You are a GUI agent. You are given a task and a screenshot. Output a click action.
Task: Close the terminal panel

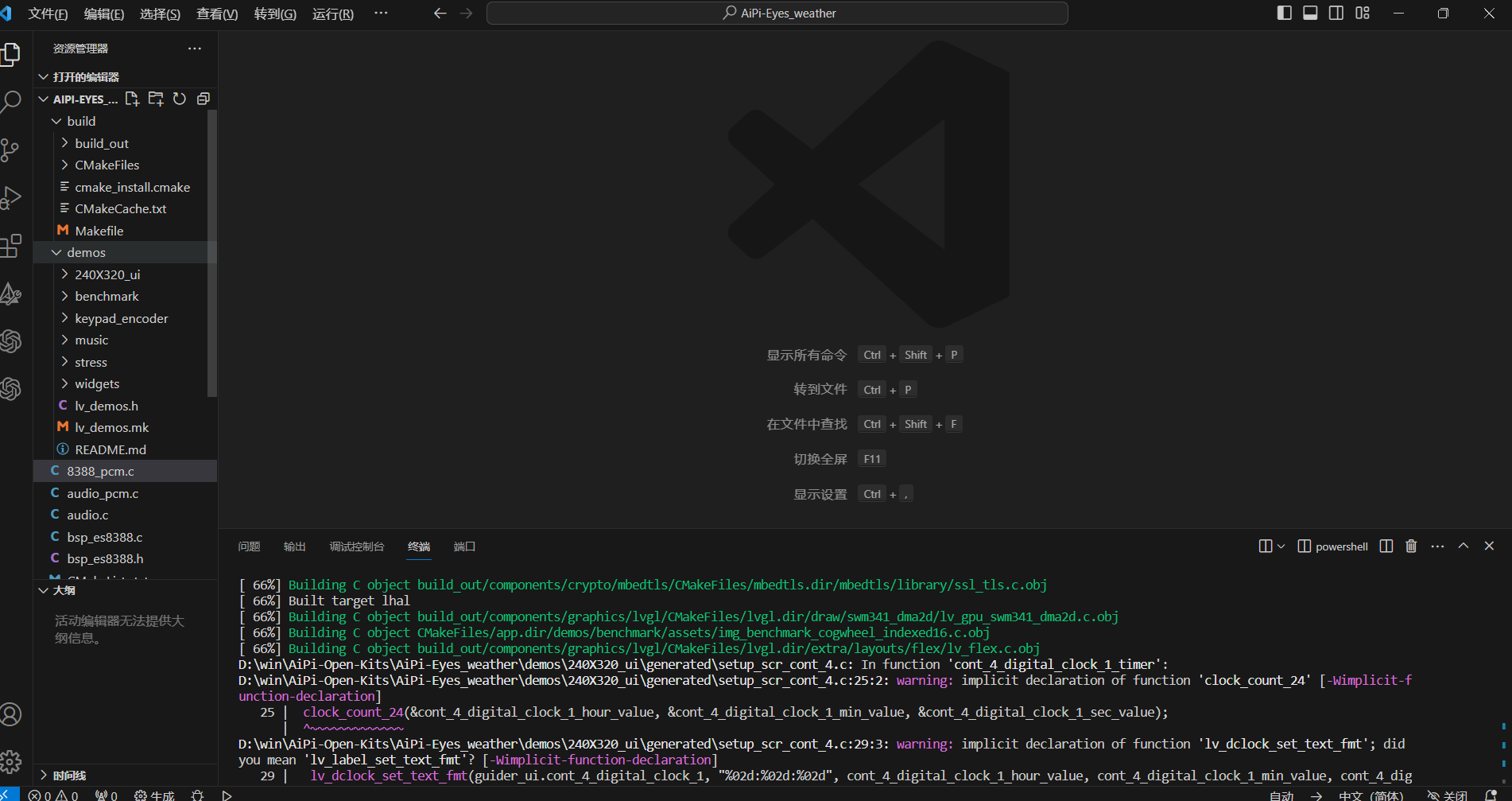[1489, 546]
